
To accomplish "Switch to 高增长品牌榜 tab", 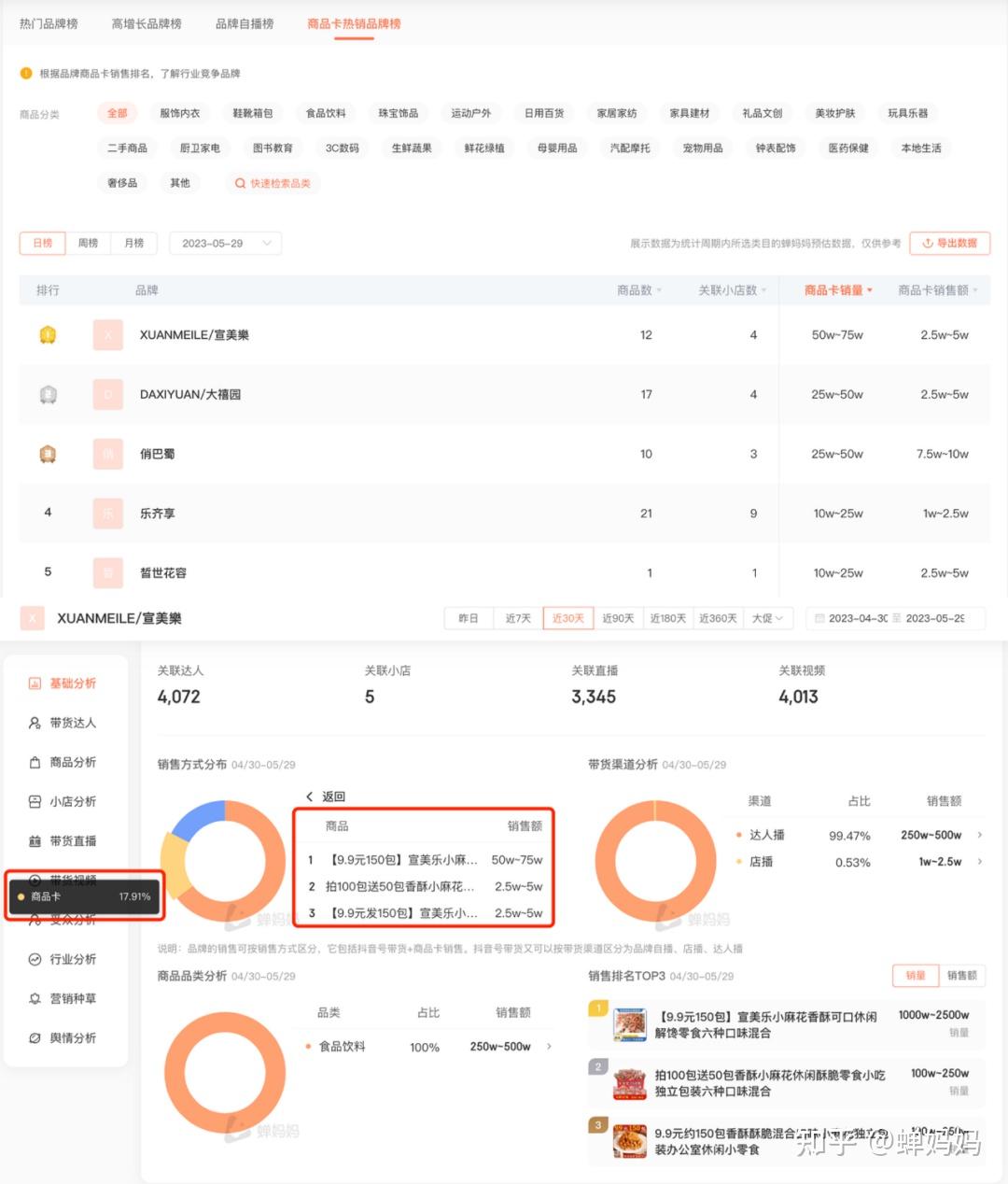I will (147, 23).
